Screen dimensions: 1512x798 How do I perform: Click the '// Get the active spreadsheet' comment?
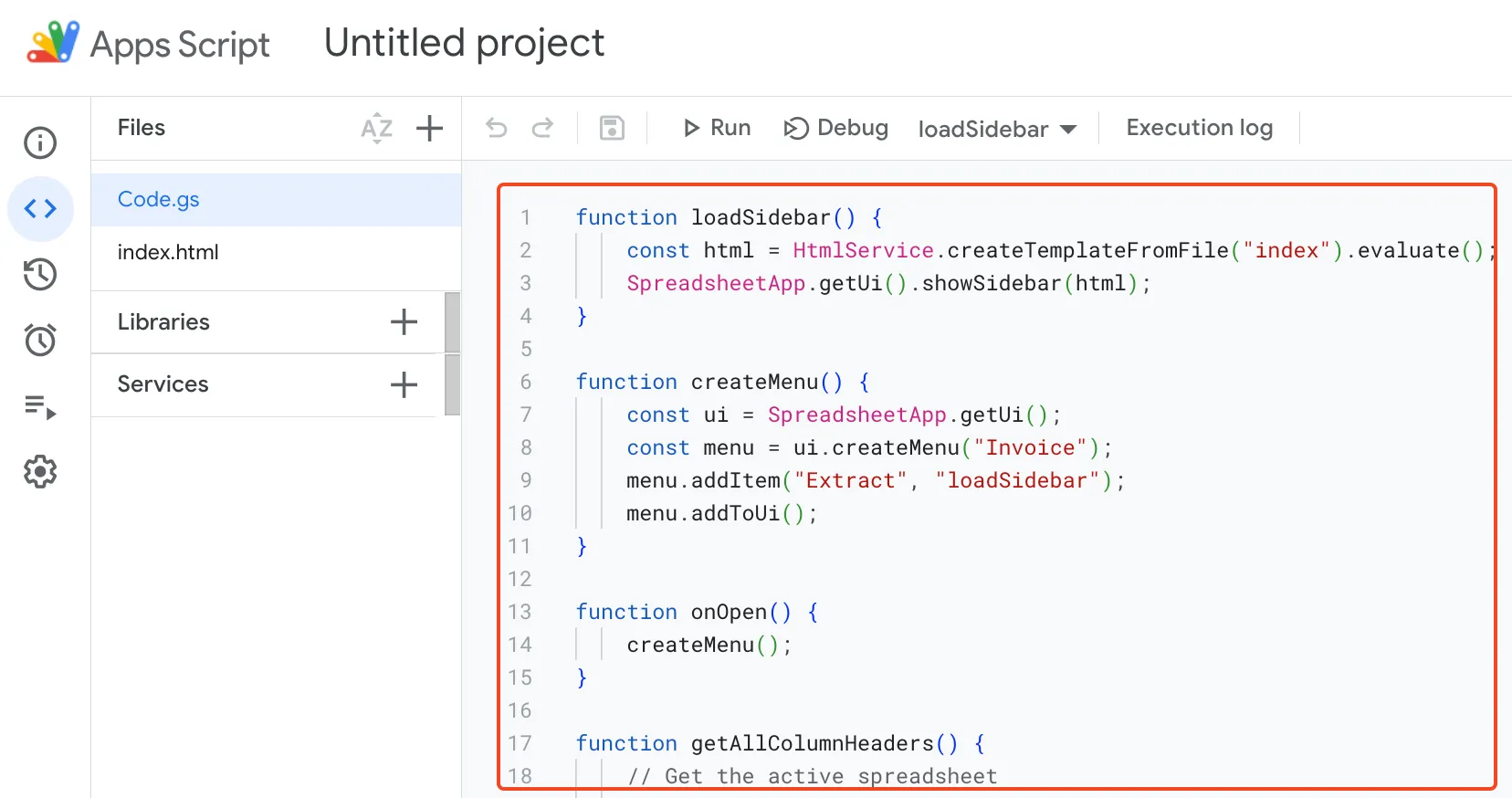point(813,776)
